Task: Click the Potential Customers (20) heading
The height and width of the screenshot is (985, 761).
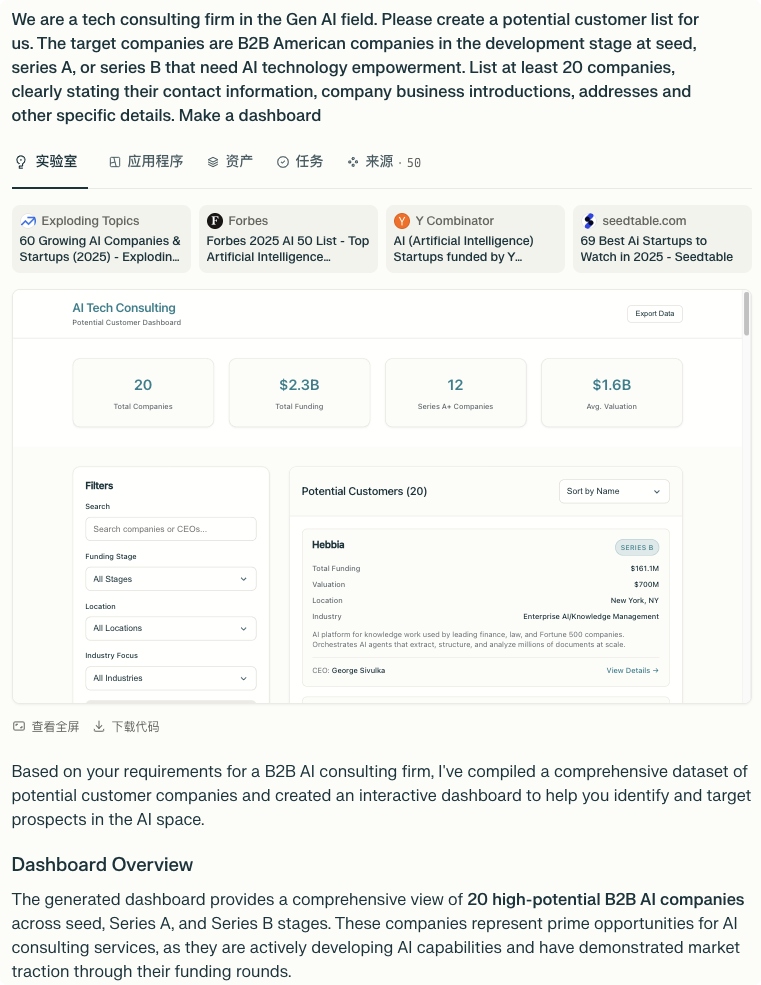Action: [364, 491]
